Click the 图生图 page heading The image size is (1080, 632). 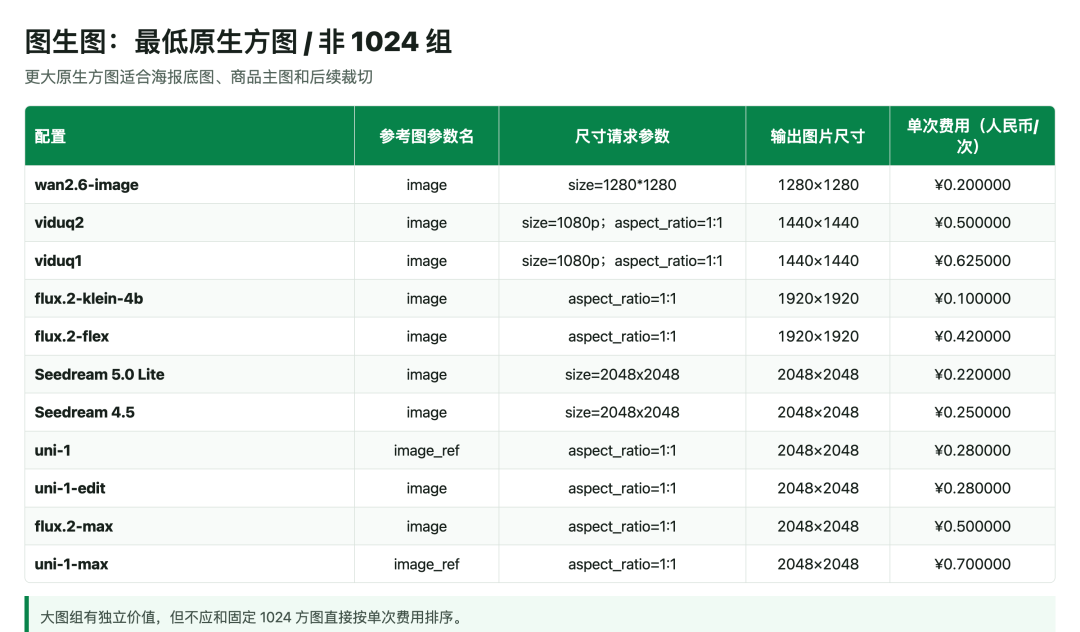[238, 41]
